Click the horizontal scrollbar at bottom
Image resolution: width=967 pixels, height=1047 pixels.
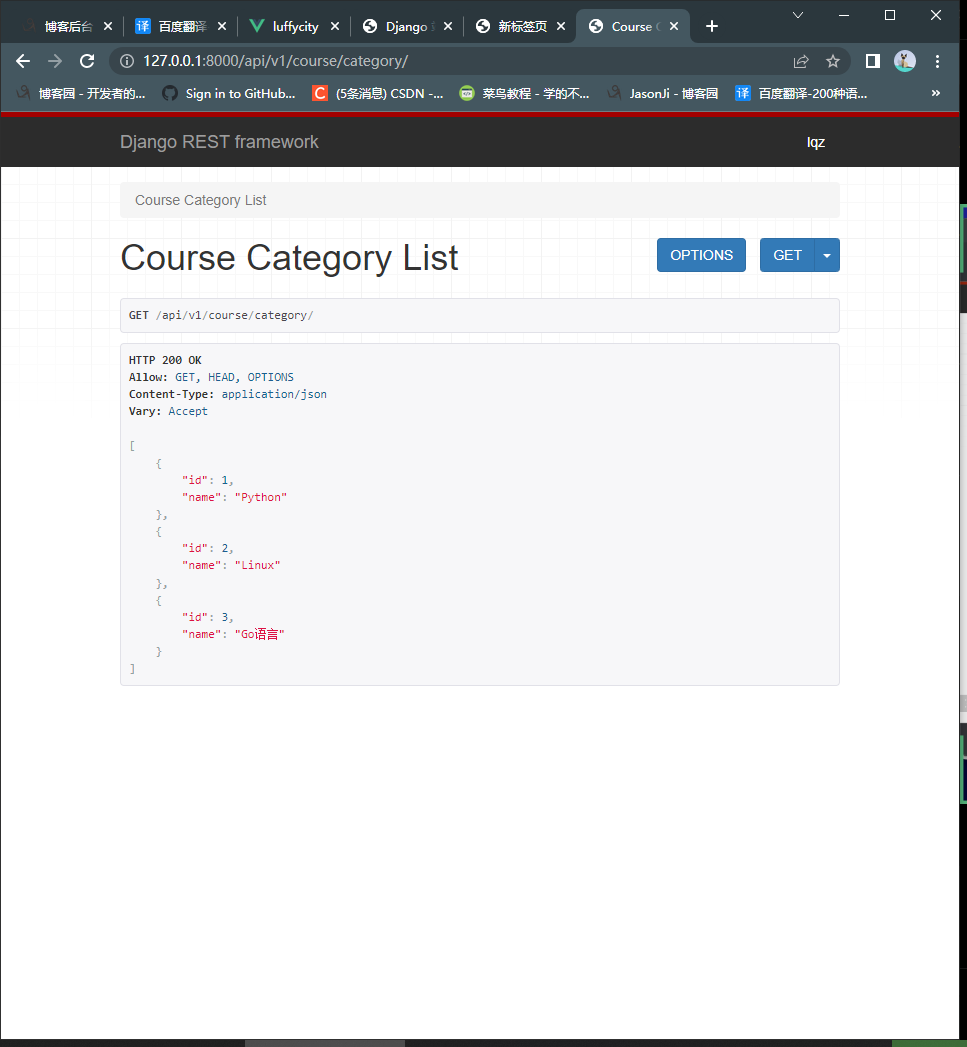(325, 1043)
